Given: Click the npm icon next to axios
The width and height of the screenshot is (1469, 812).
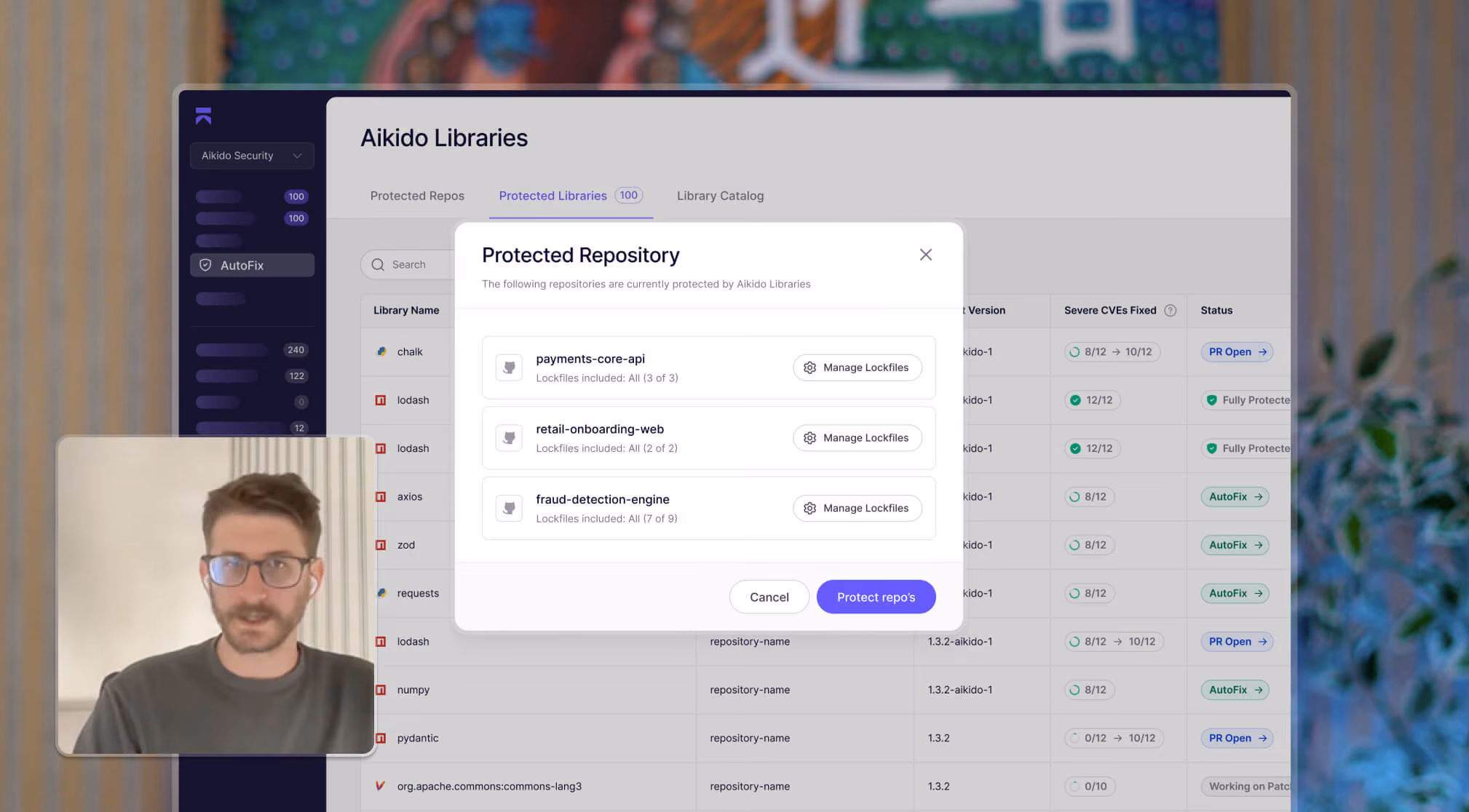Looking at the screenshot, I should tap(380, 496).
